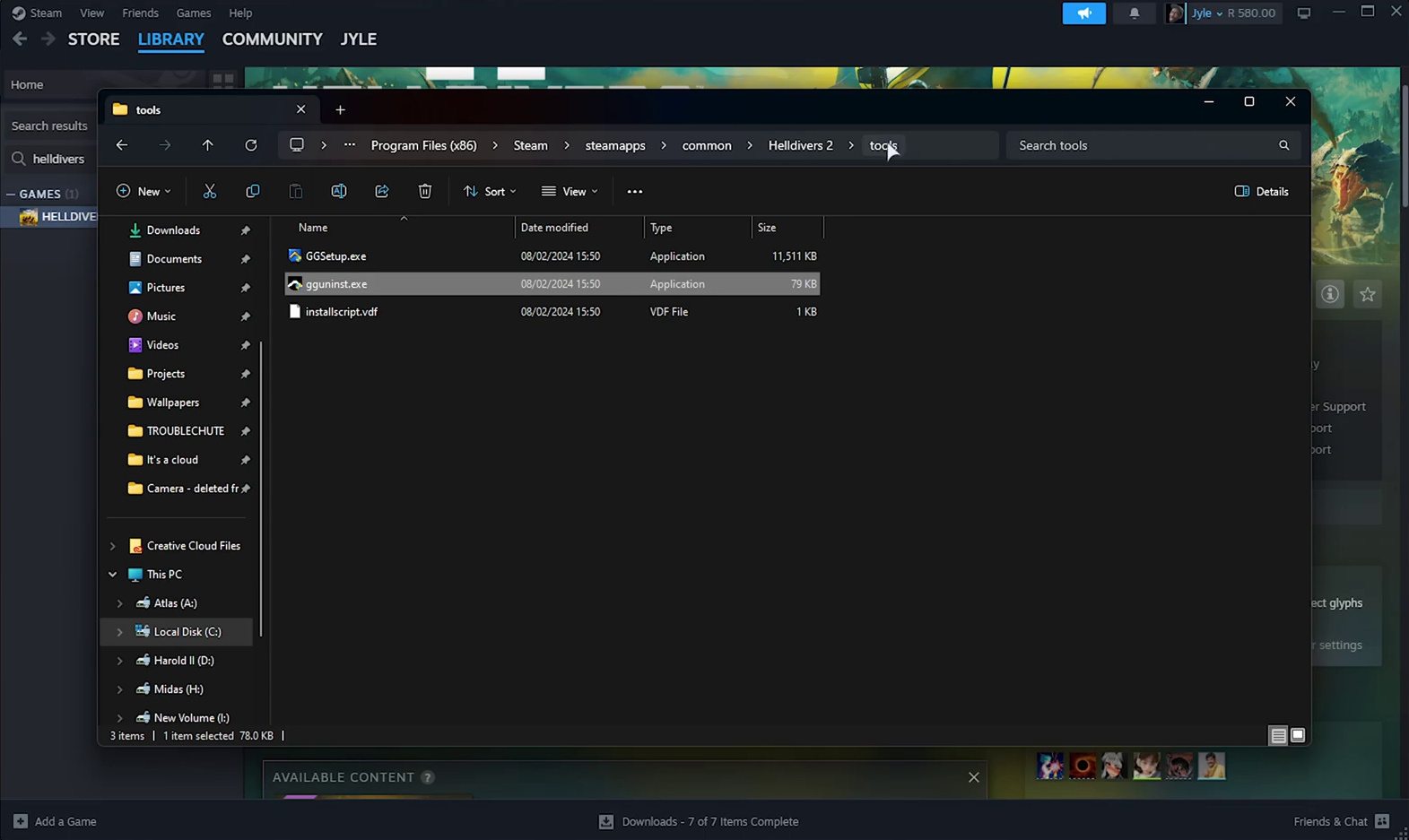Click the computer icon in address bar

pyautogui.click(x=297, y=145)
